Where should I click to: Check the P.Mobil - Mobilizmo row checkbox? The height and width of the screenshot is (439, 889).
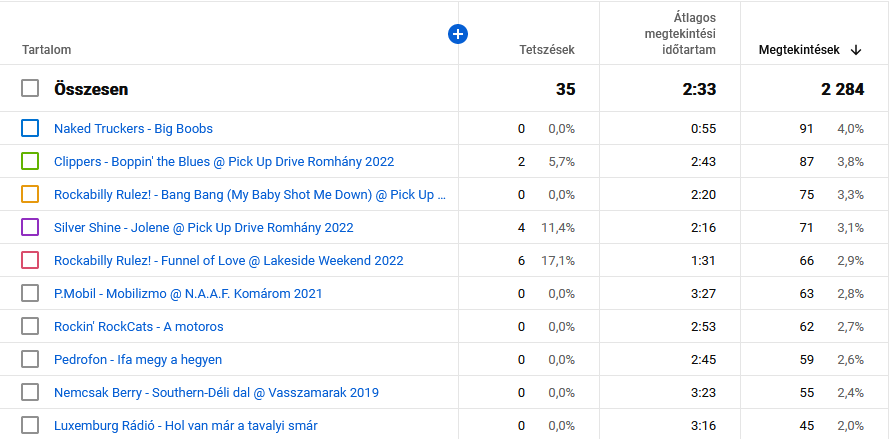click(x=30, y=293)
